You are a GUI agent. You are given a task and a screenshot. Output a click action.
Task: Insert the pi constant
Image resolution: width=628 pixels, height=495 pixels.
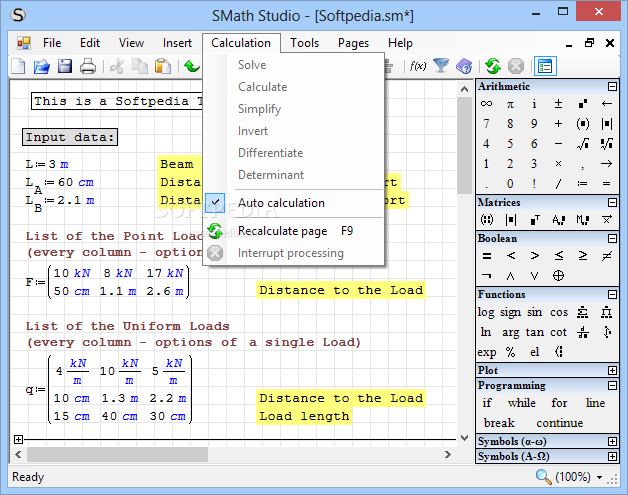[510, 104]
